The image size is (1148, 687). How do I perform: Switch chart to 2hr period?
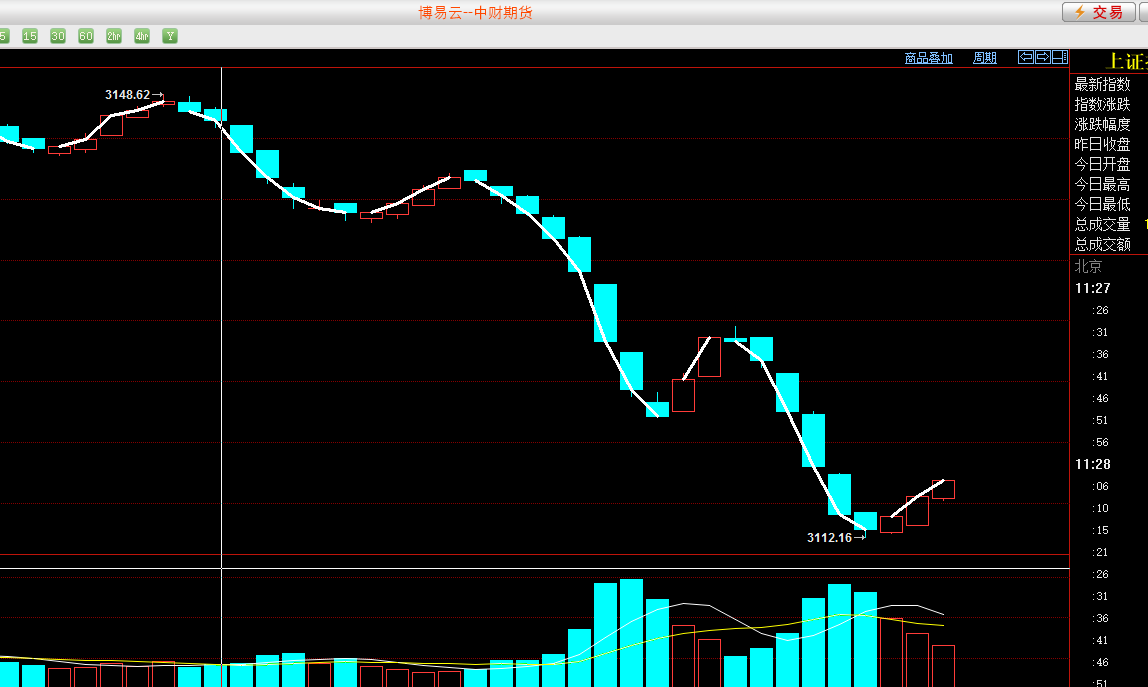coord(114,36)
